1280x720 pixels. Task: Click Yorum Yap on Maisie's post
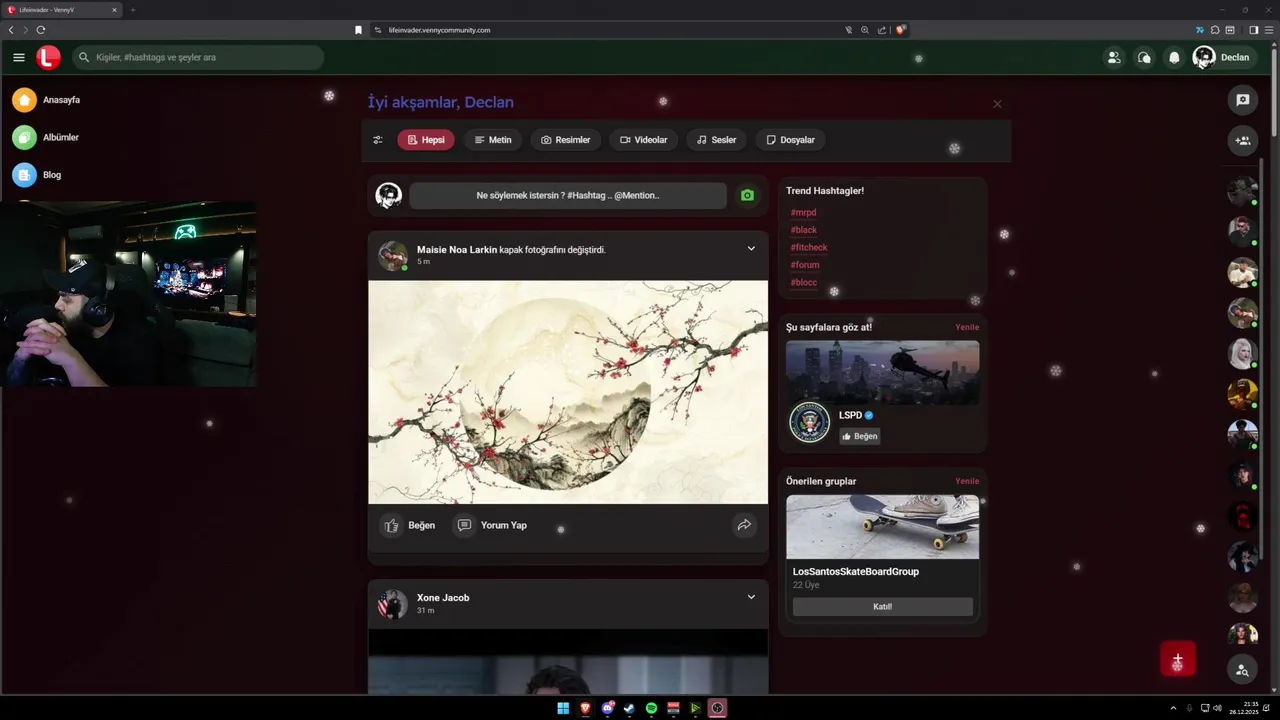point(491,525)
